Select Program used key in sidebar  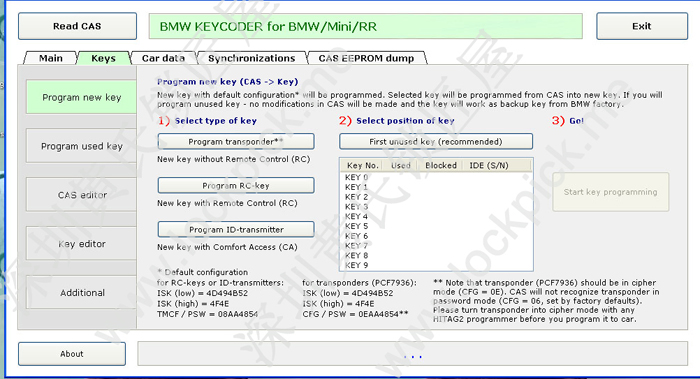coord(82,146)
